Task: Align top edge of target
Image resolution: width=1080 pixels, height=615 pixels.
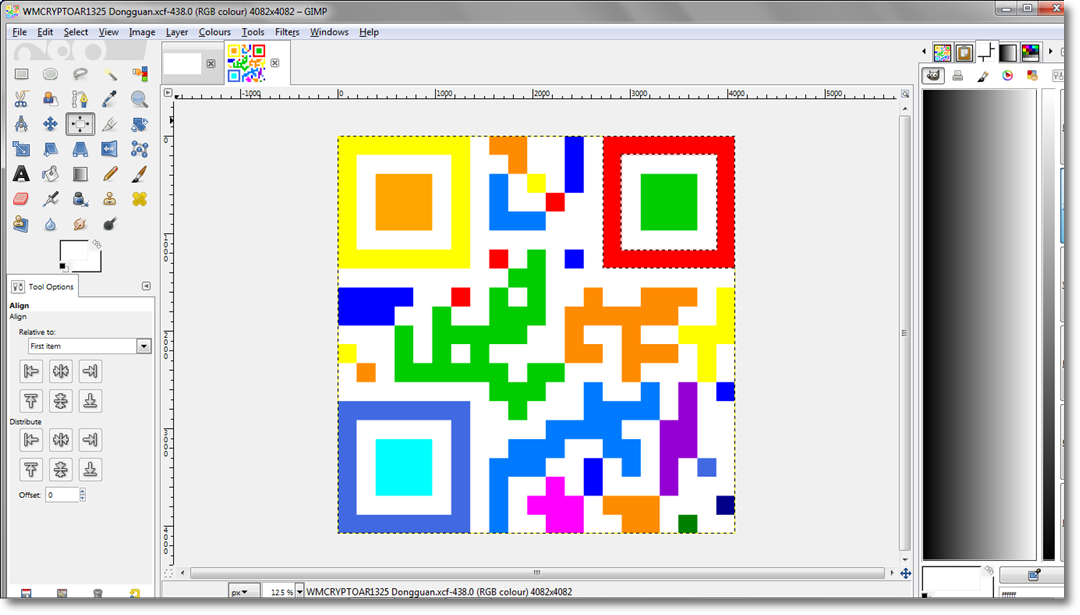Action: pyautogui.click(x=31, y=401)
